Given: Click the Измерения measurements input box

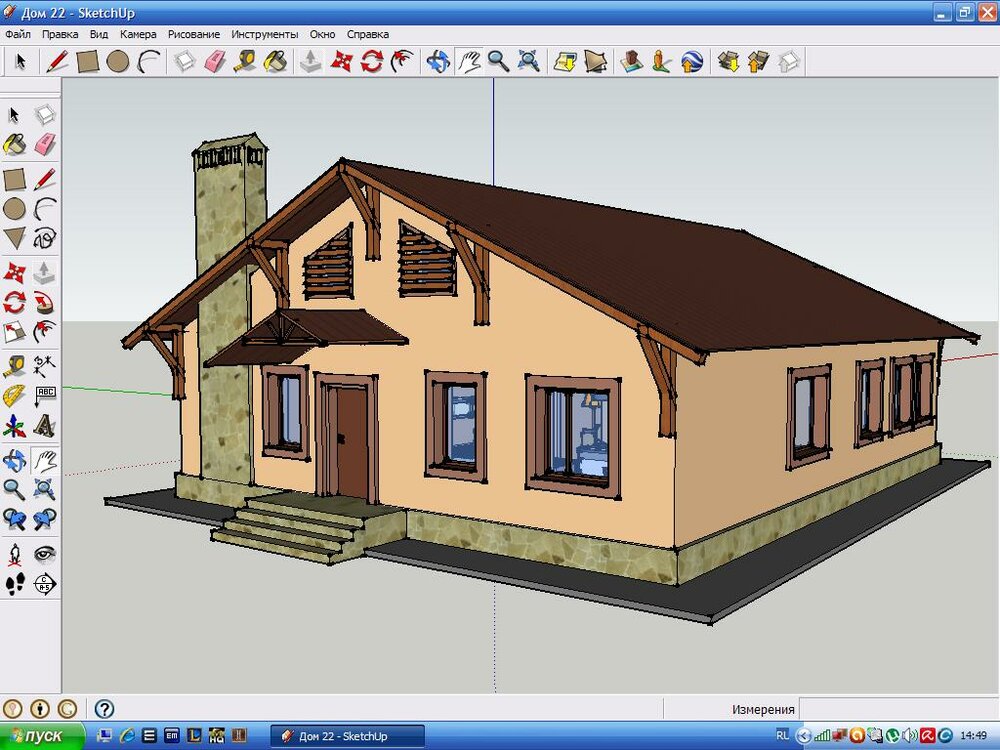Looking at the screenshot, I should click(898, 709).
